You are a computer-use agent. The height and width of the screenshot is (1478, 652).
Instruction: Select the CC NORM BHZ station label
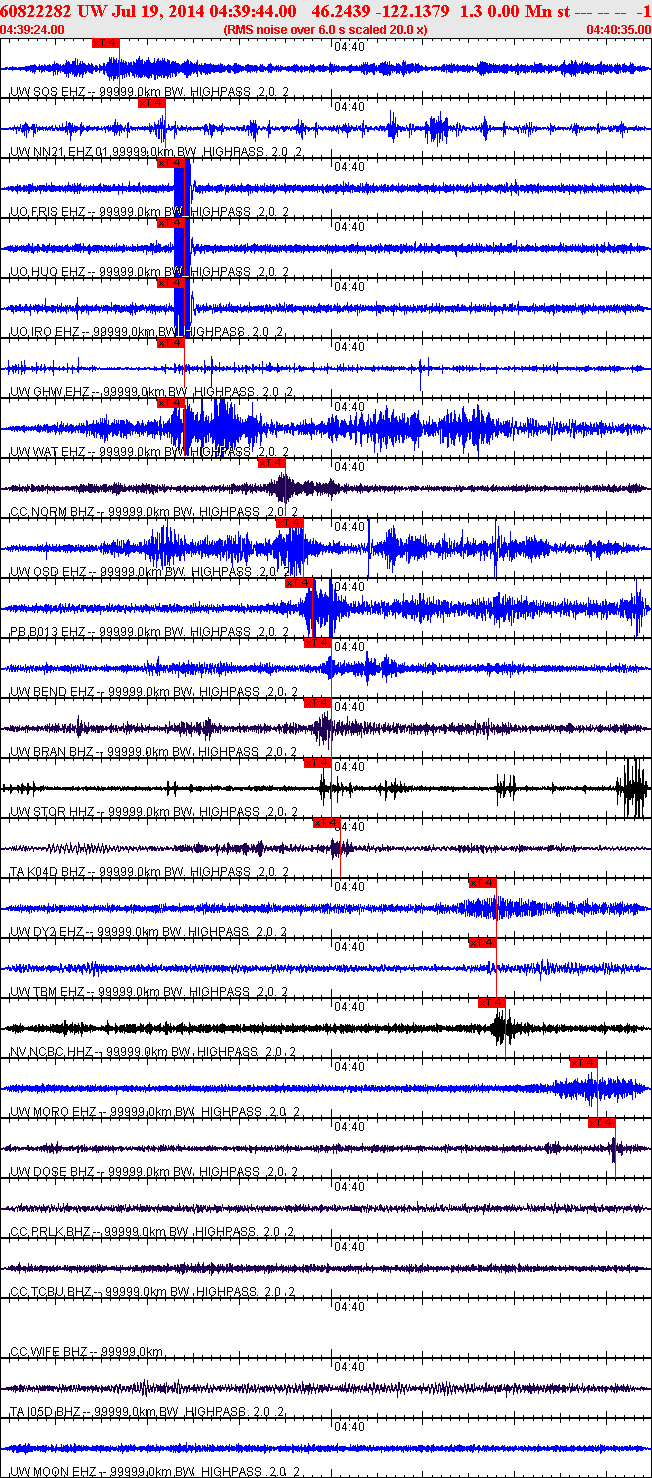[x=54, y=512]
